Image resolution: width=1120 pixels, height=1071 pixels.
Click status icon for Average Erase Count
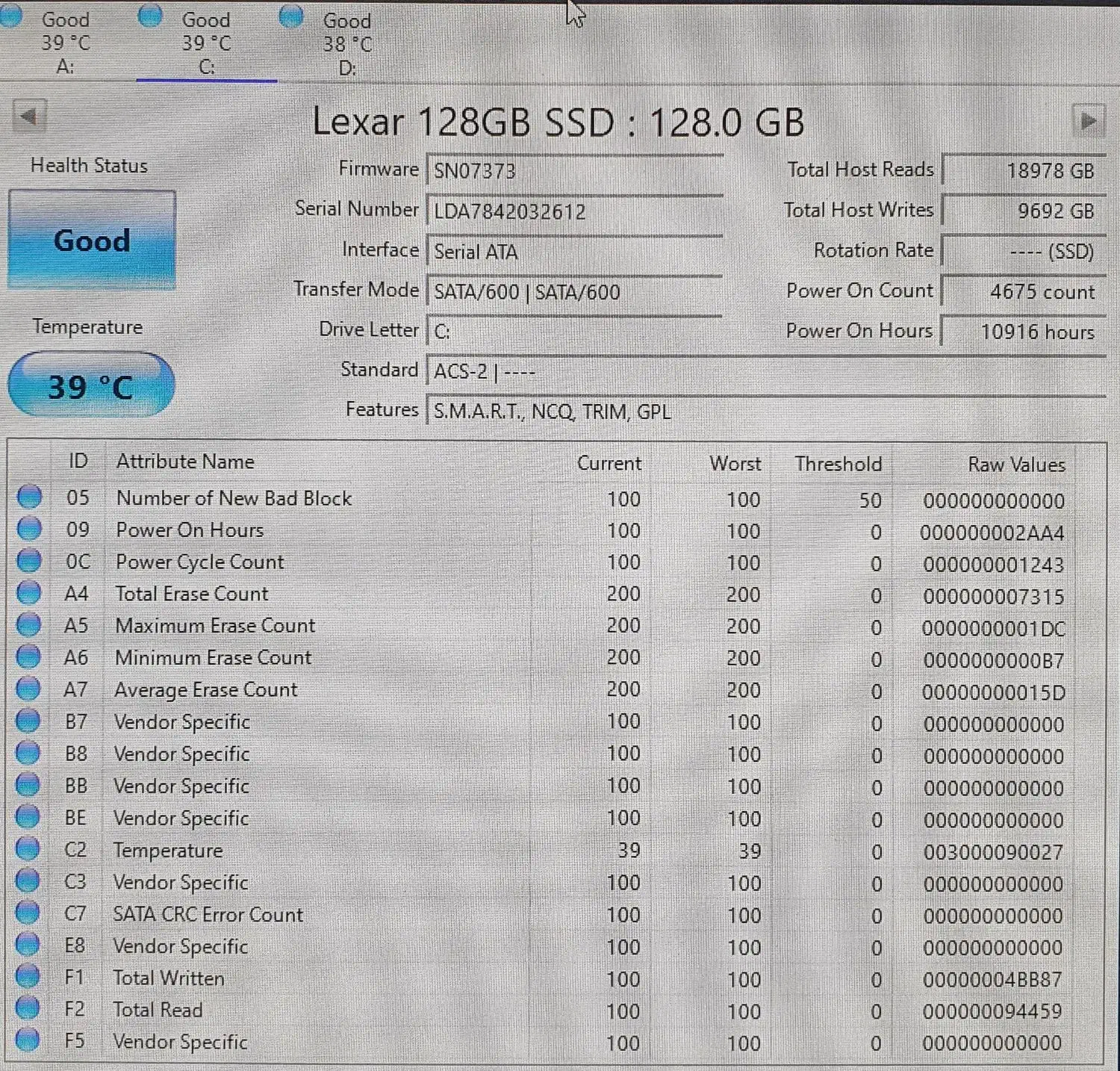[x=28, y=689]
